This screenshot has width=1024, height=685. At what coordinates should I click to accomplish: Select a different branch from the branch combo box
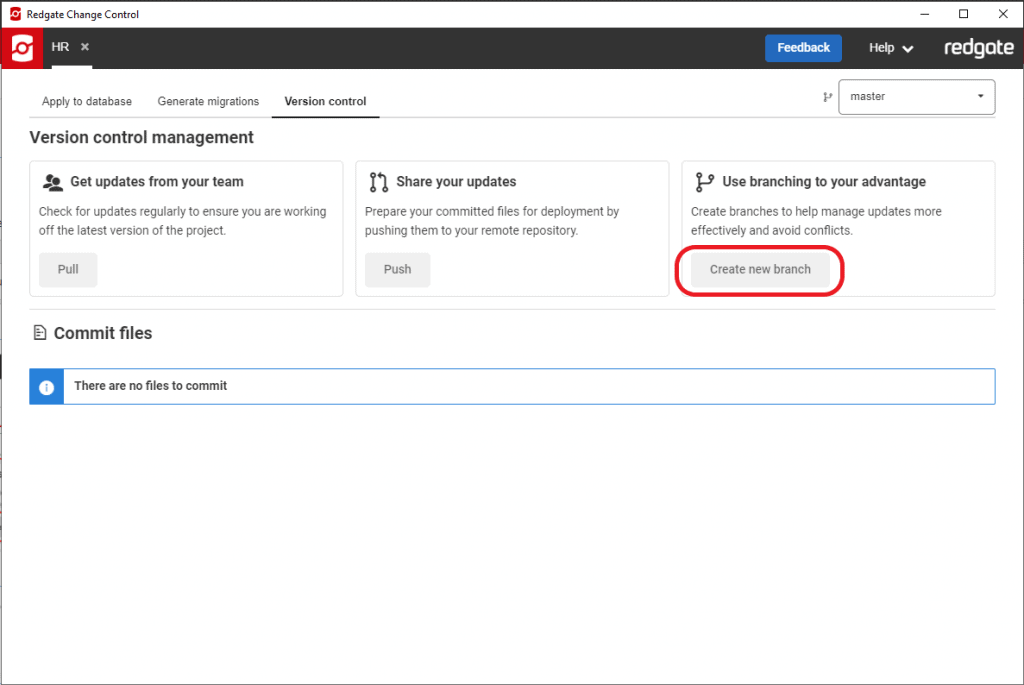pos(915,96)
